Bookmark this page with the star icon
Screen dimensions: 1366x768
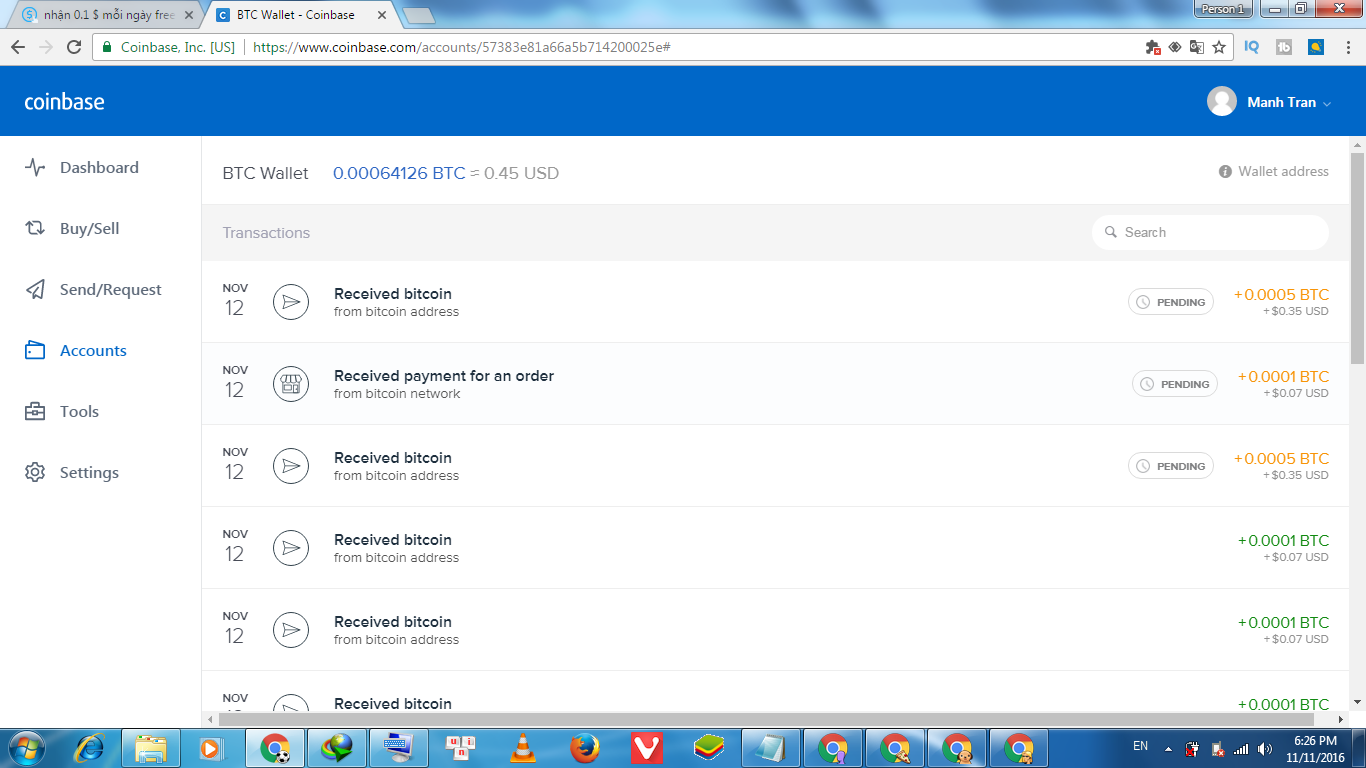1219,47
